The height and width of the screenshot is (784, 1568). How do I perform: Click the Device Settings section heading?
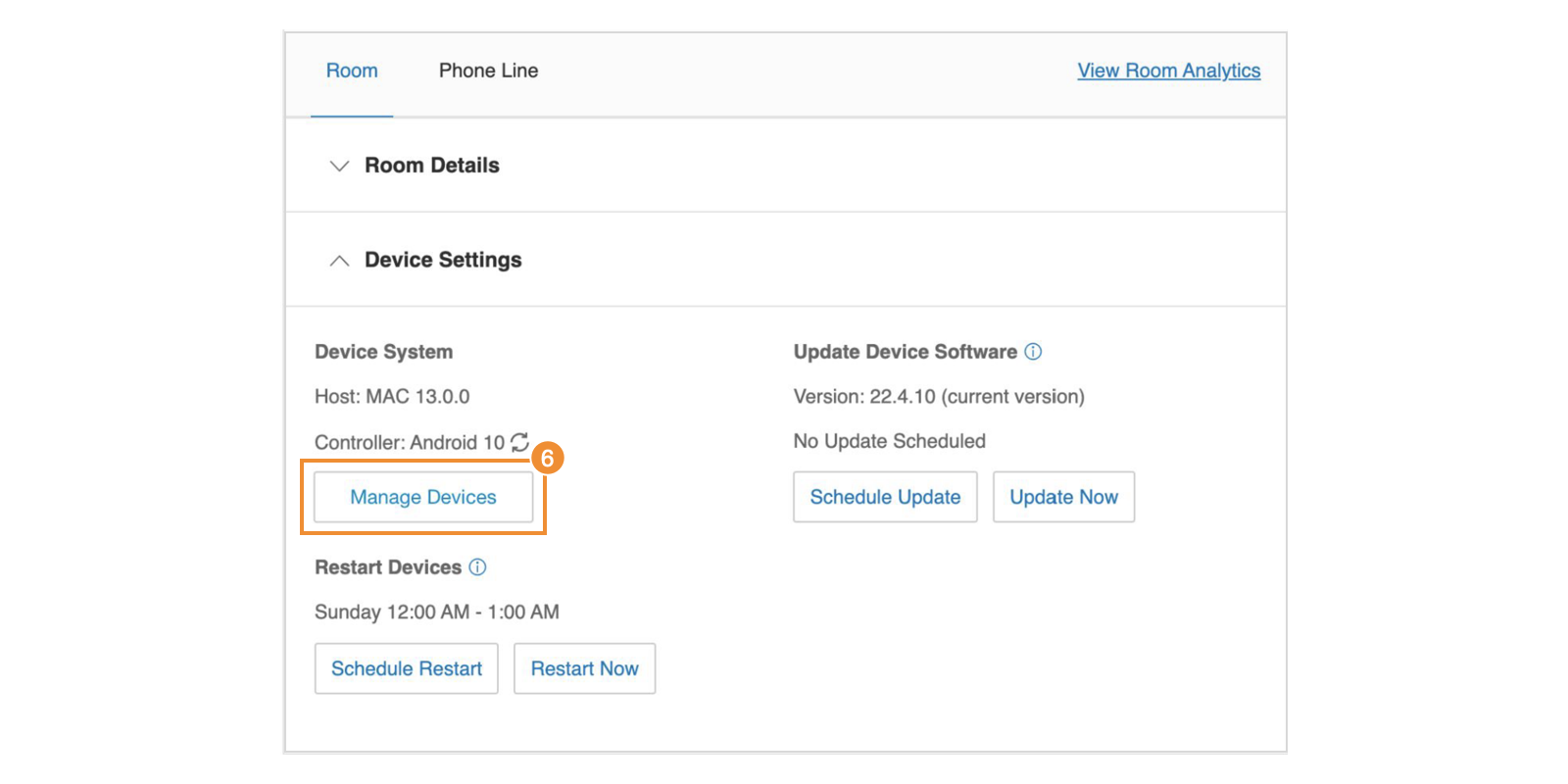(x=443, y=260)
